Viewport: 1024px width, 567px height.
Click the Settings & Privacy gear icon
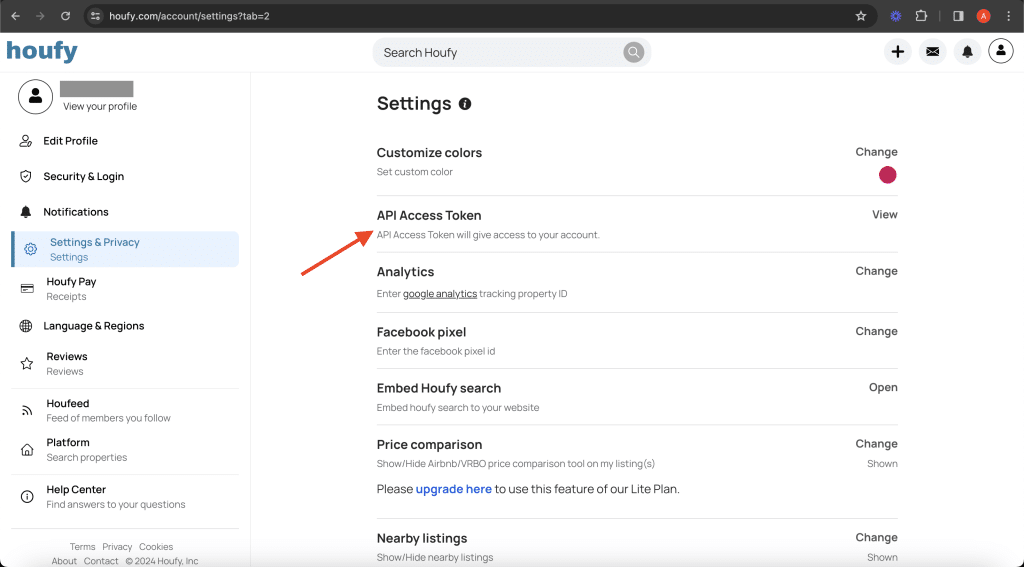(31, 249)
